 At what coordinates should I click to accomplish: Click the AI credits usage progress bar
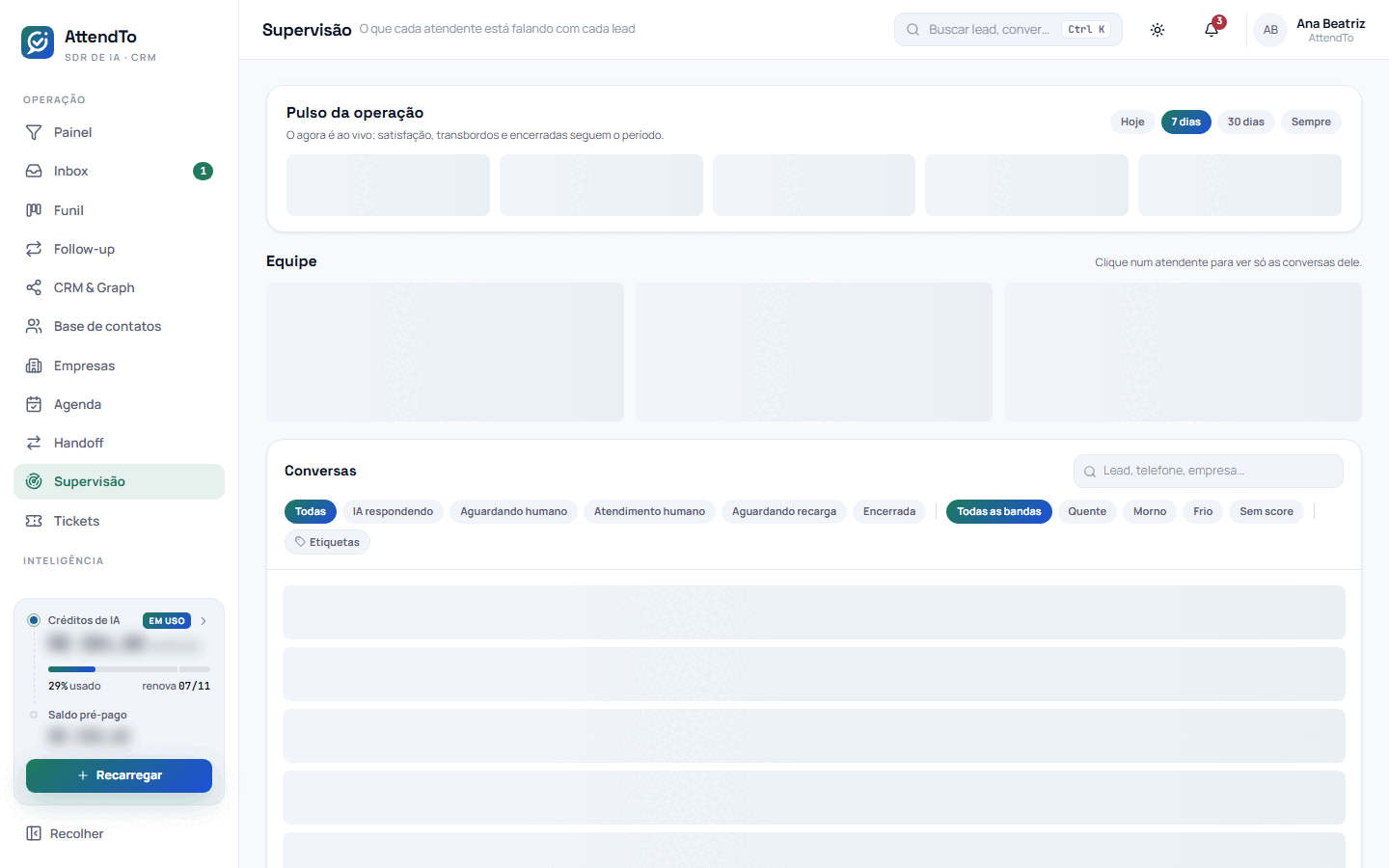pyautogui.click(x=129, y=668)
